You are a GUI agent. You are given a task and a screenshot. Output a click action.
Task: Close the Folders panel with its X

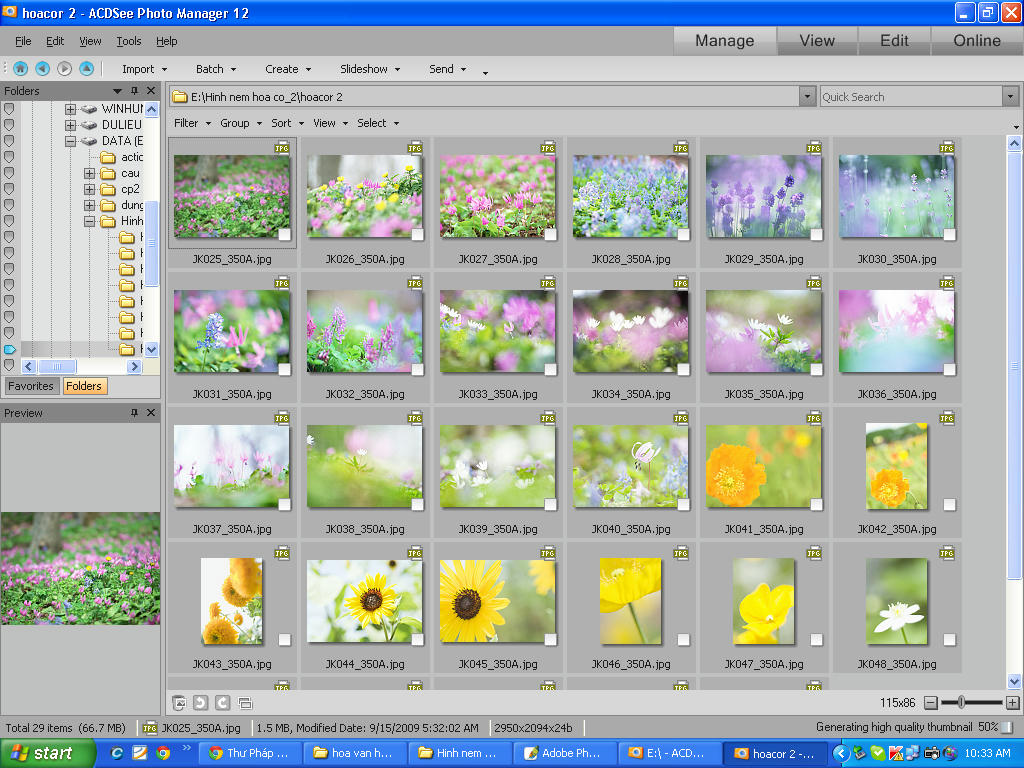(x=151, y=91)
